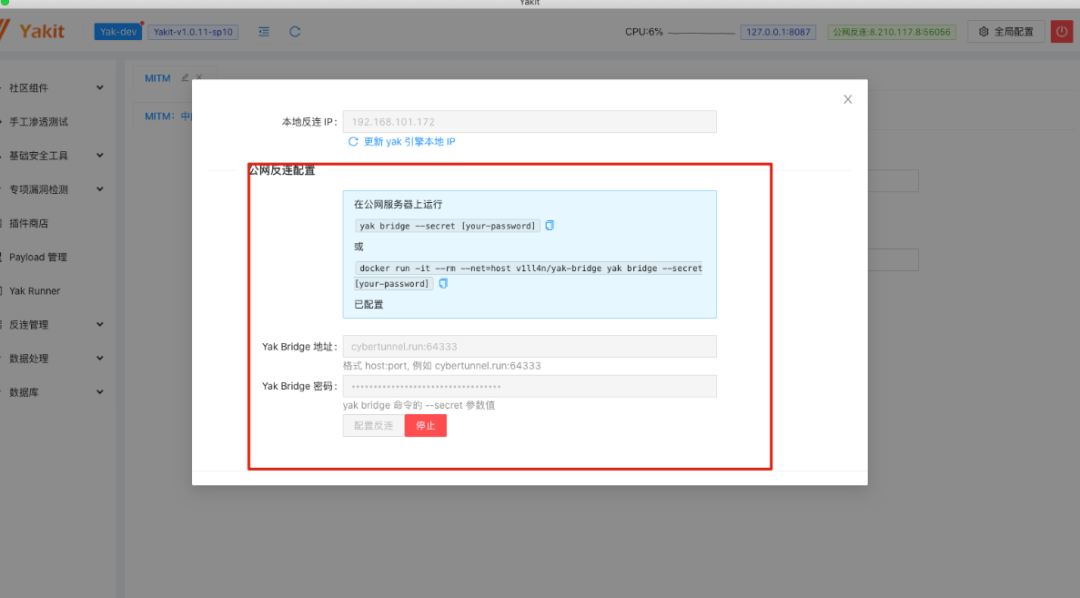Screen dimensions: 1080x598
Task: Click the docker run command text
Action: coord(530,276)
